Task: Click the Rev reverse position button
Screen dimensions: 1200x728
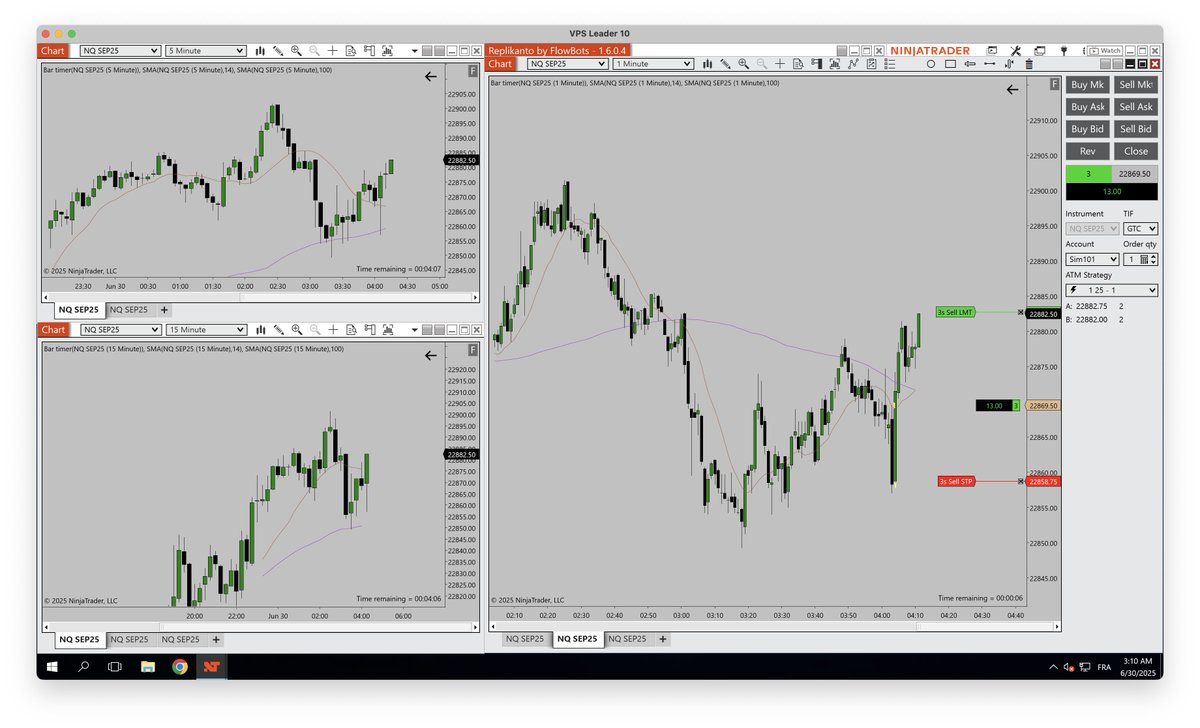Action: click(1087, 151)
